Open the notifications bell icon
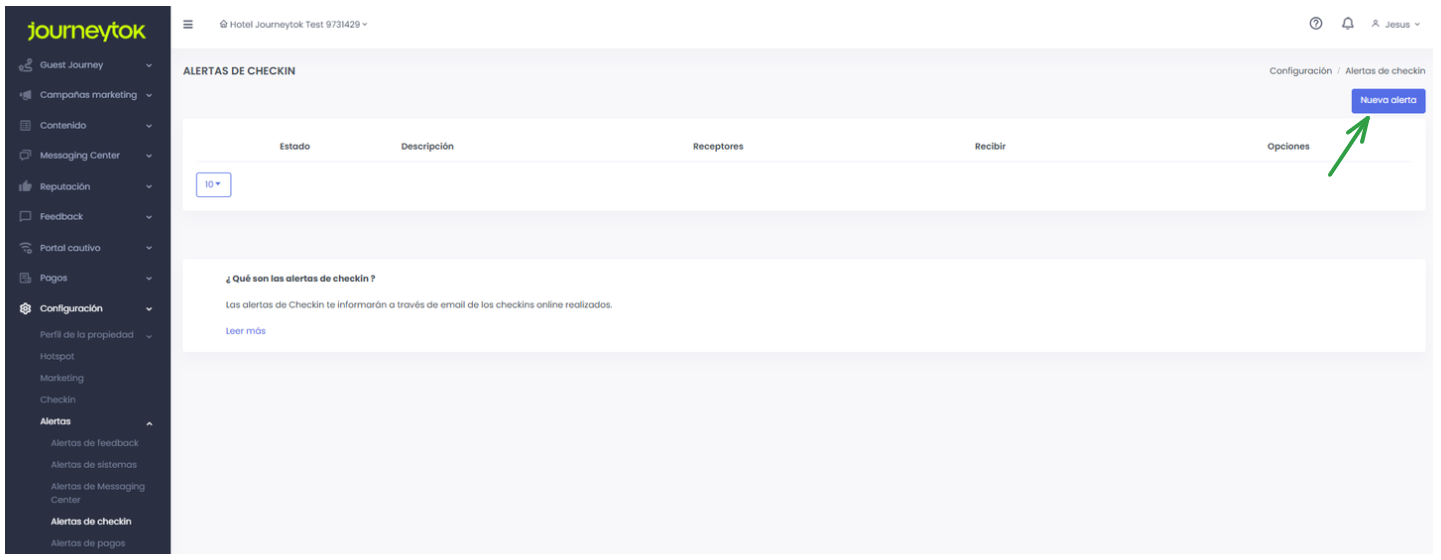 (x=1348, y=24)
